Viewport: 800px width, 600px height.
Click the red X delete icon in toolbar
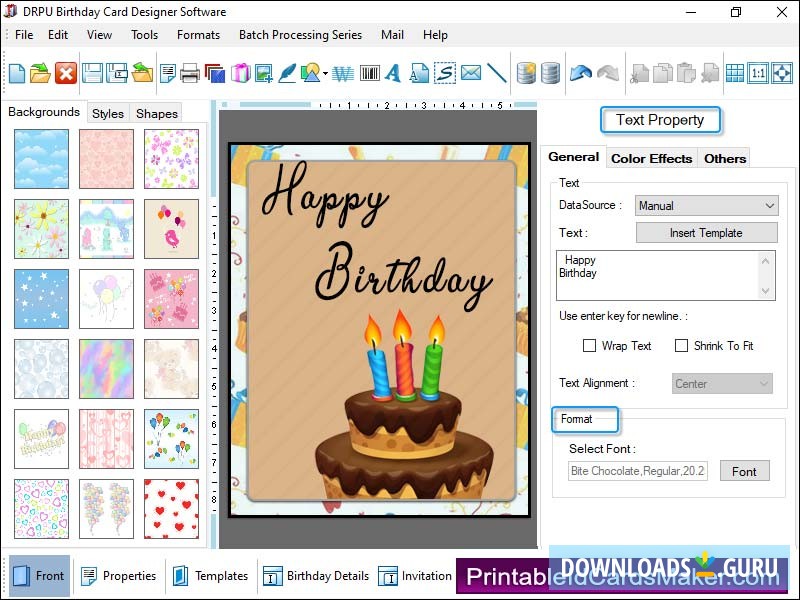click(x=66, y=73)
